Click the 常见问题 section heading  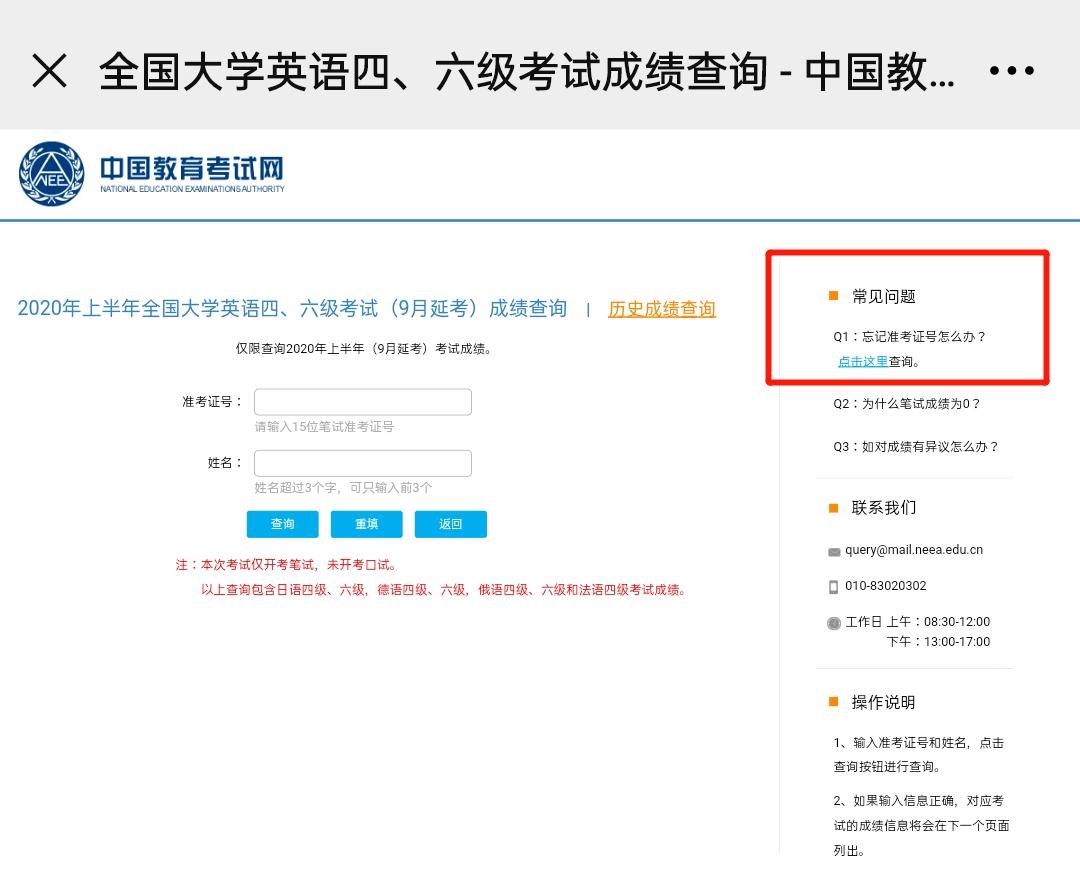click(884, 297)
